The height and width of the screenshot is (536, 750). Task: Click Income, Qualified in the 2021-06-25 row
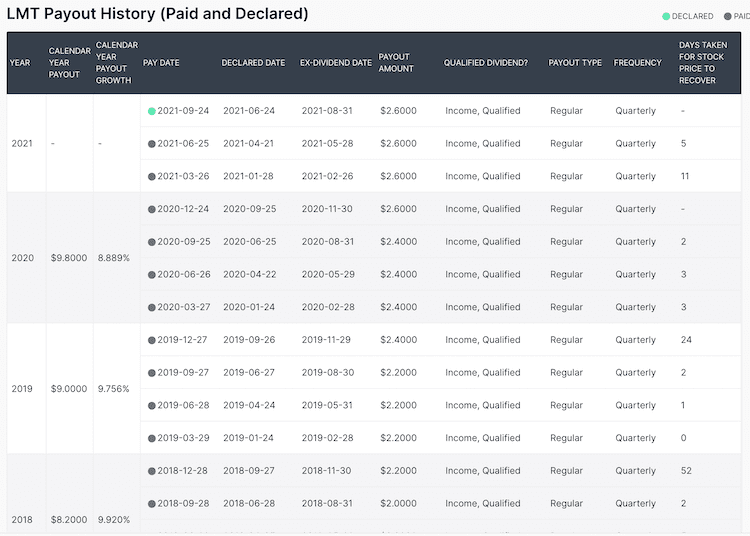pos(483,143)
